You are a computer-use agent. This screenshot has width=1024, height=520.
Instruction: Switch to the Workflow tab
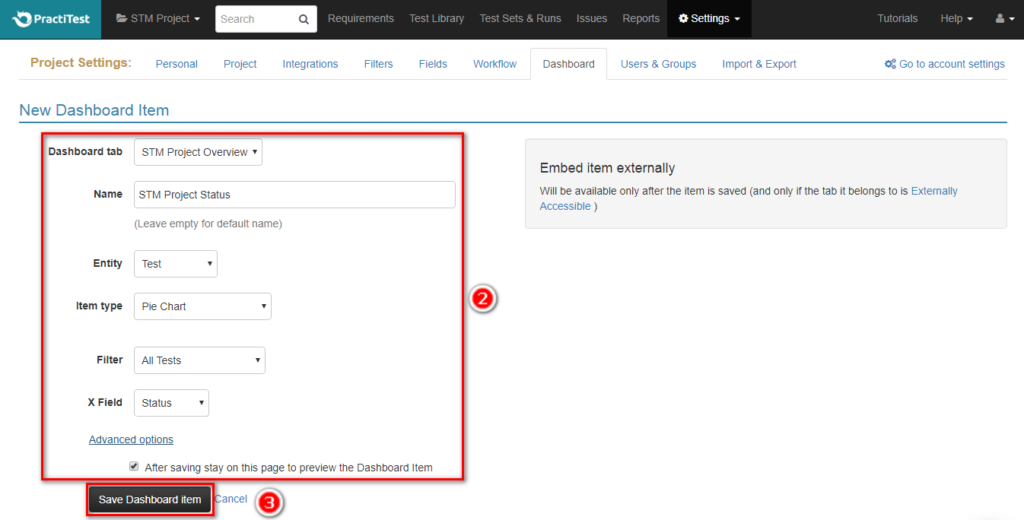point(494,64)
